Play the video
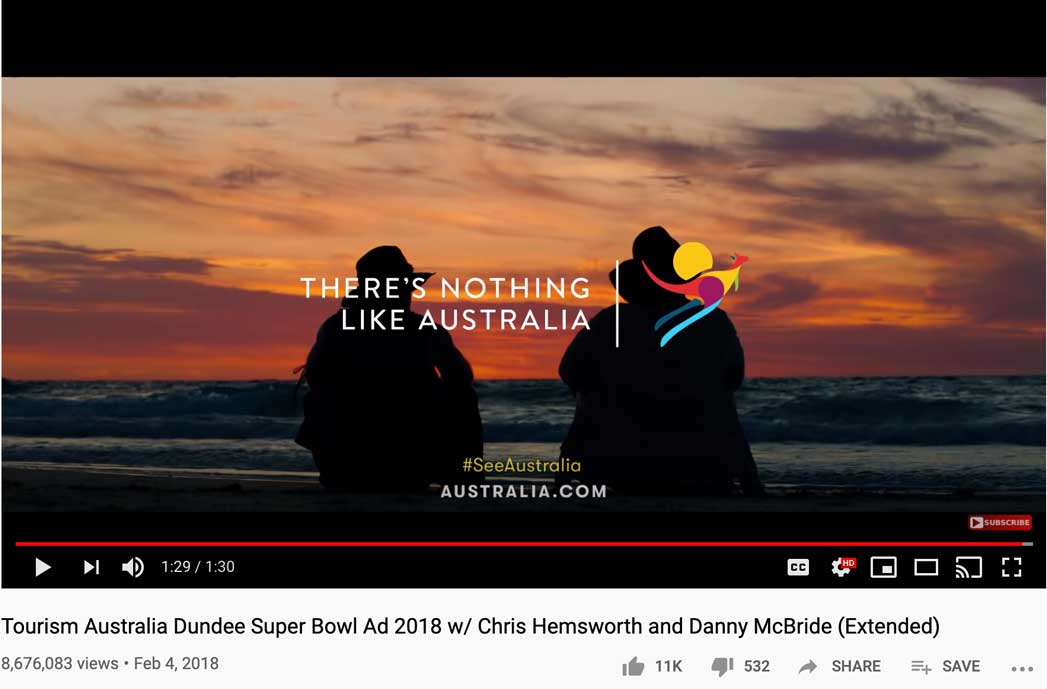 click(43, 567)
